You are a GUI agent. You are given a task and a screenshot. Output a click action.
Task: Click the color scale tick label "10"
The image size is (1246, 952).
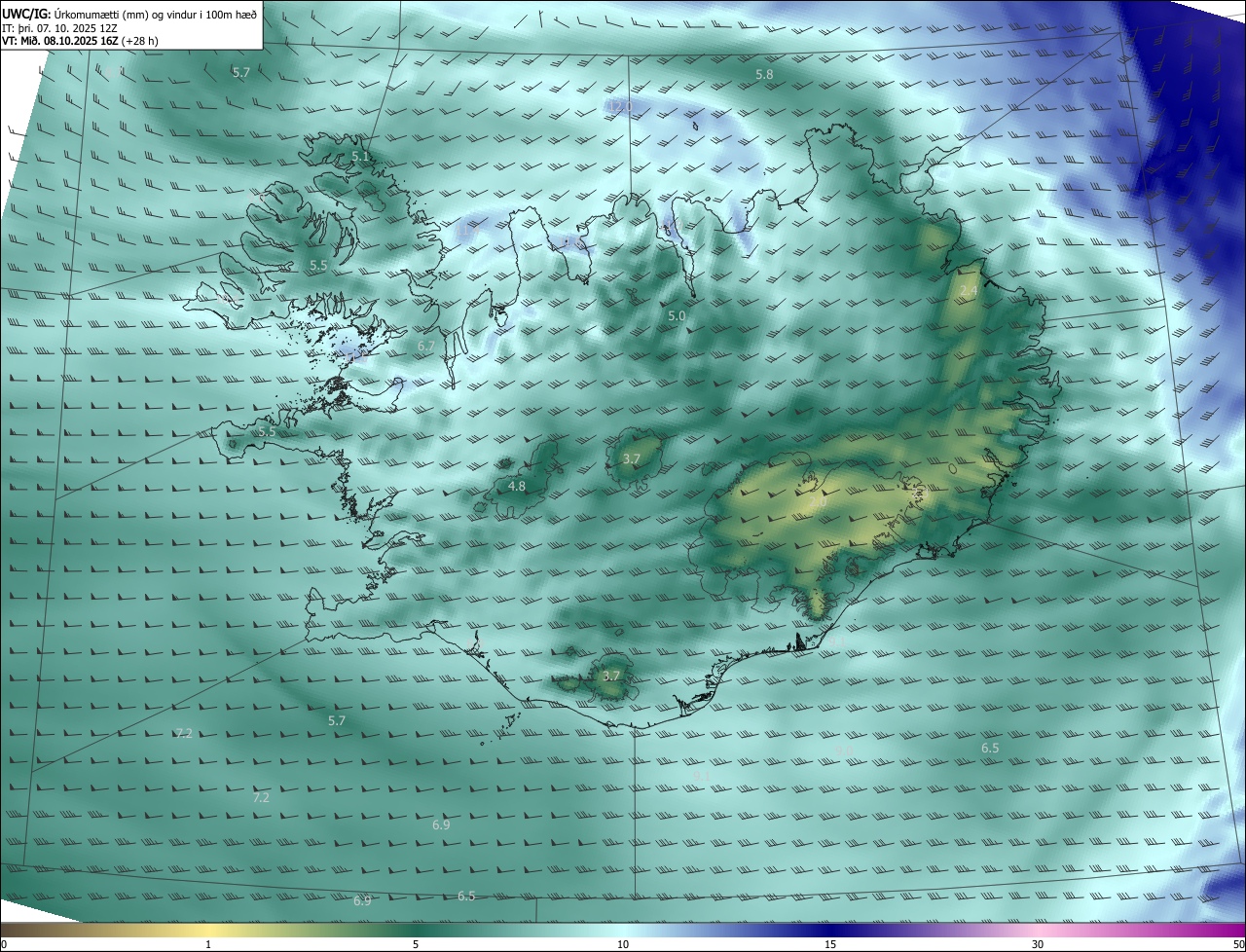point(623,944)
